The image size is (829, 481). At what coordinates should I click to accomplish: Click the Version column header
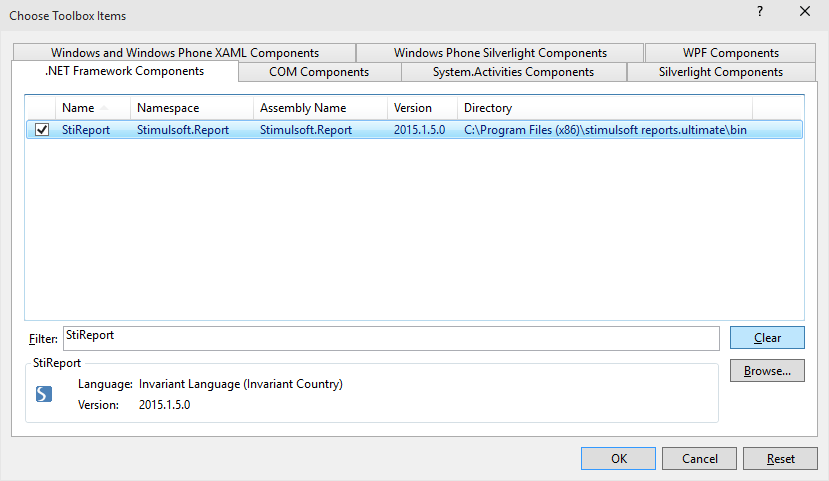(x=413, y=108)
